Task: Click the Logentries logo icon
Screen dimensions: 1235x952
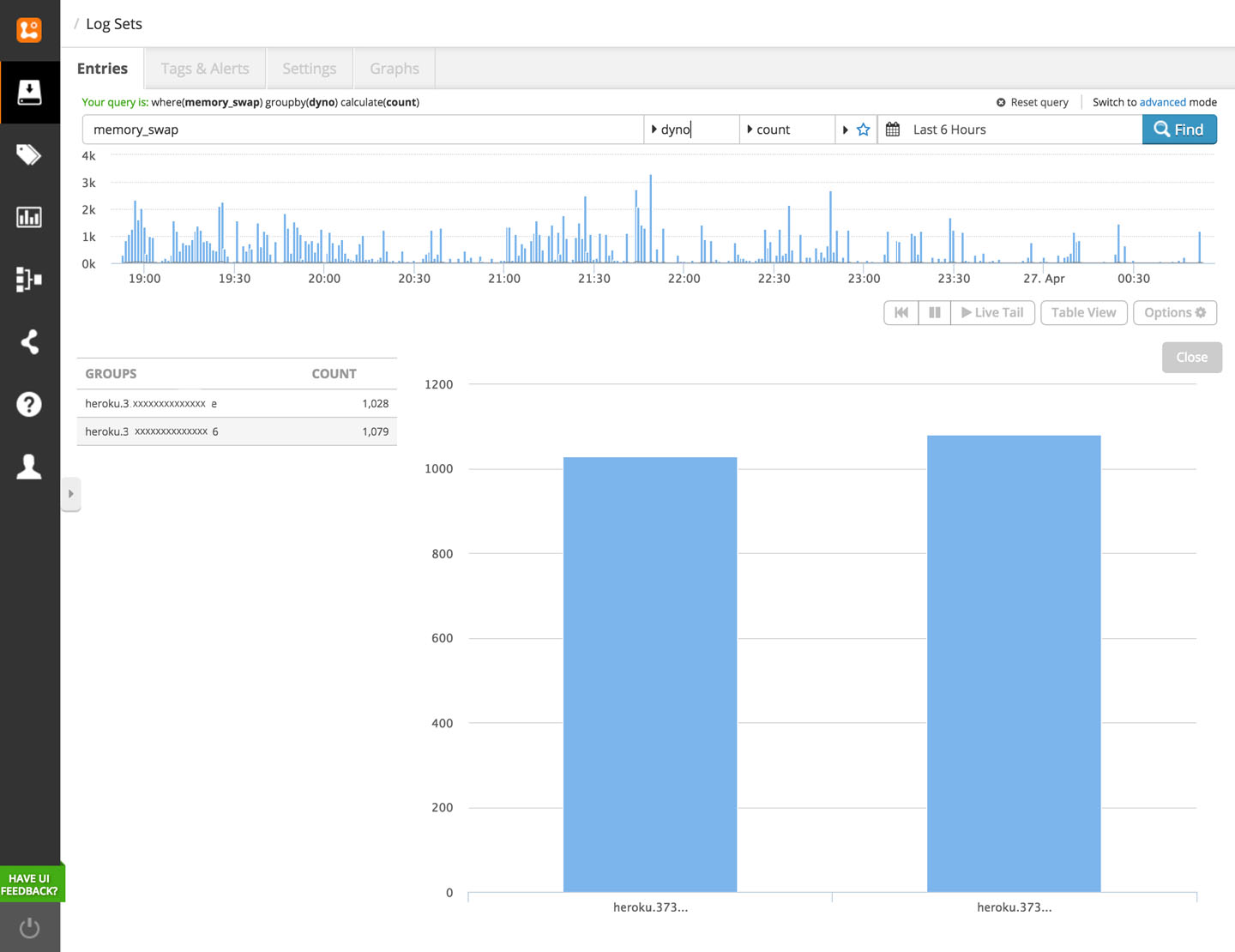Action: coord(29,30)
